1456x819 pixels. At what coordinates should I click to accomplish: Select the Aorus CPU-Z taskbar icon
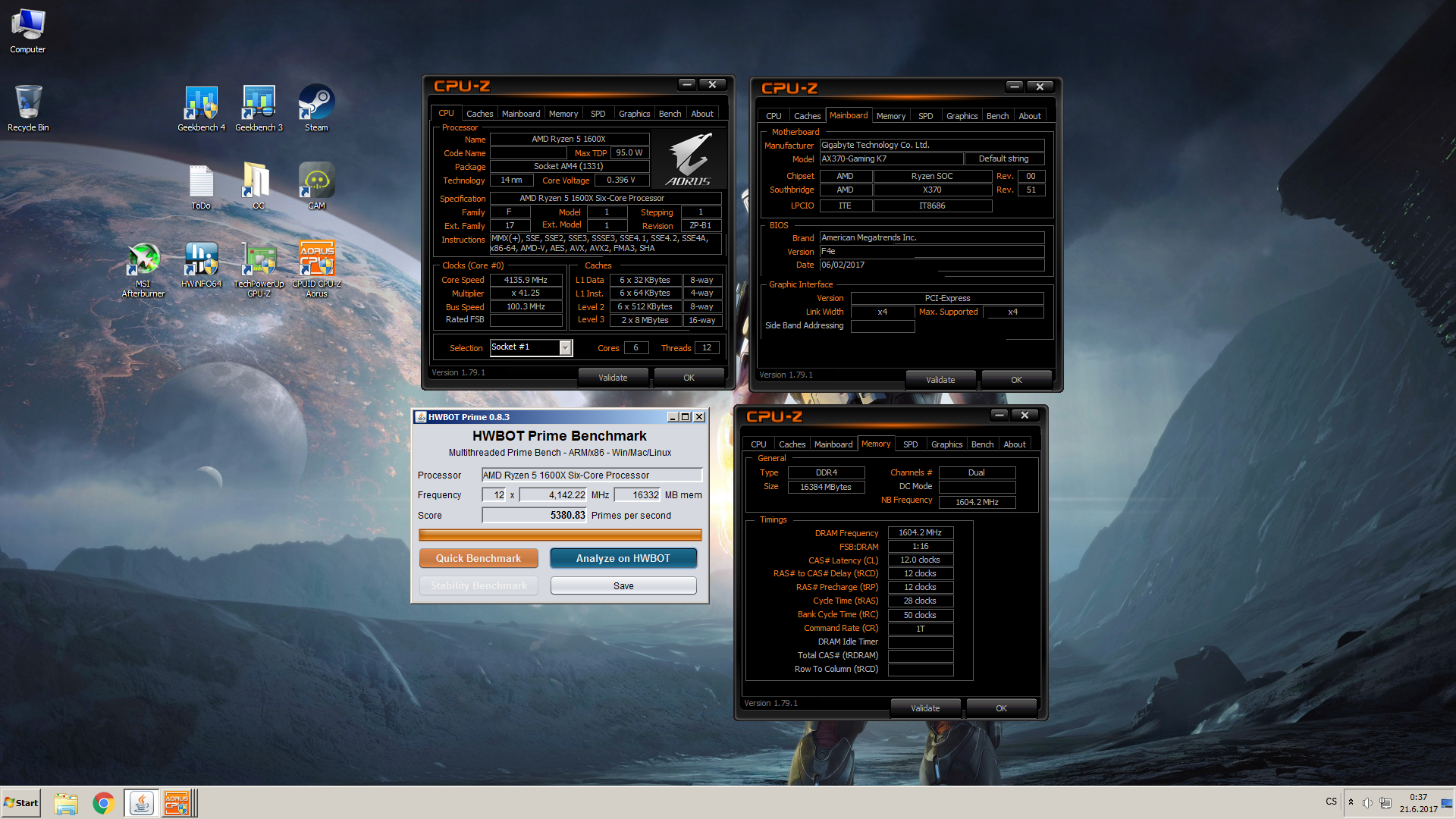pos(177,803)
